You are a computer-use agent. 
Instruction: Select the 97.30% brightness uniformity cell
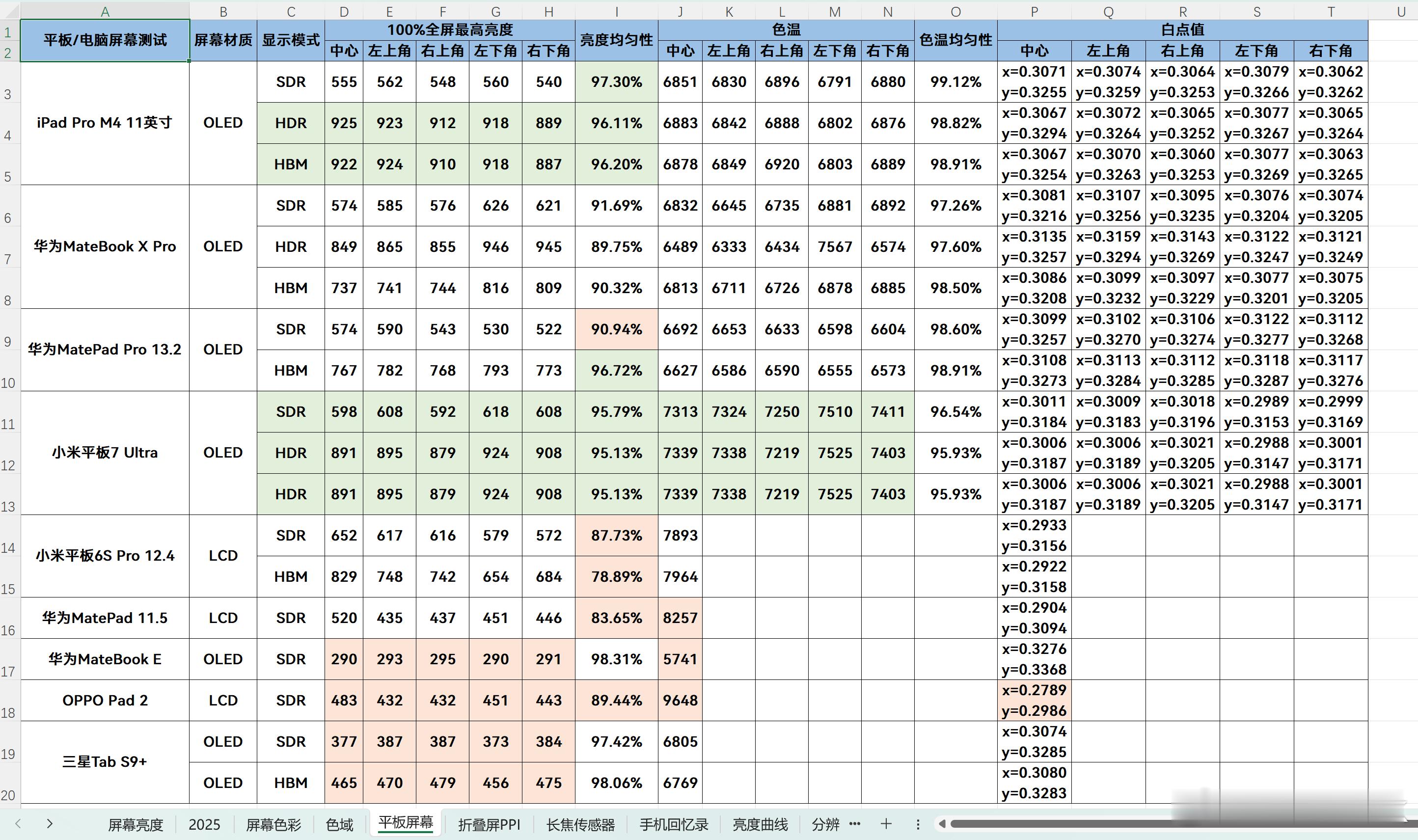[617, 82]
